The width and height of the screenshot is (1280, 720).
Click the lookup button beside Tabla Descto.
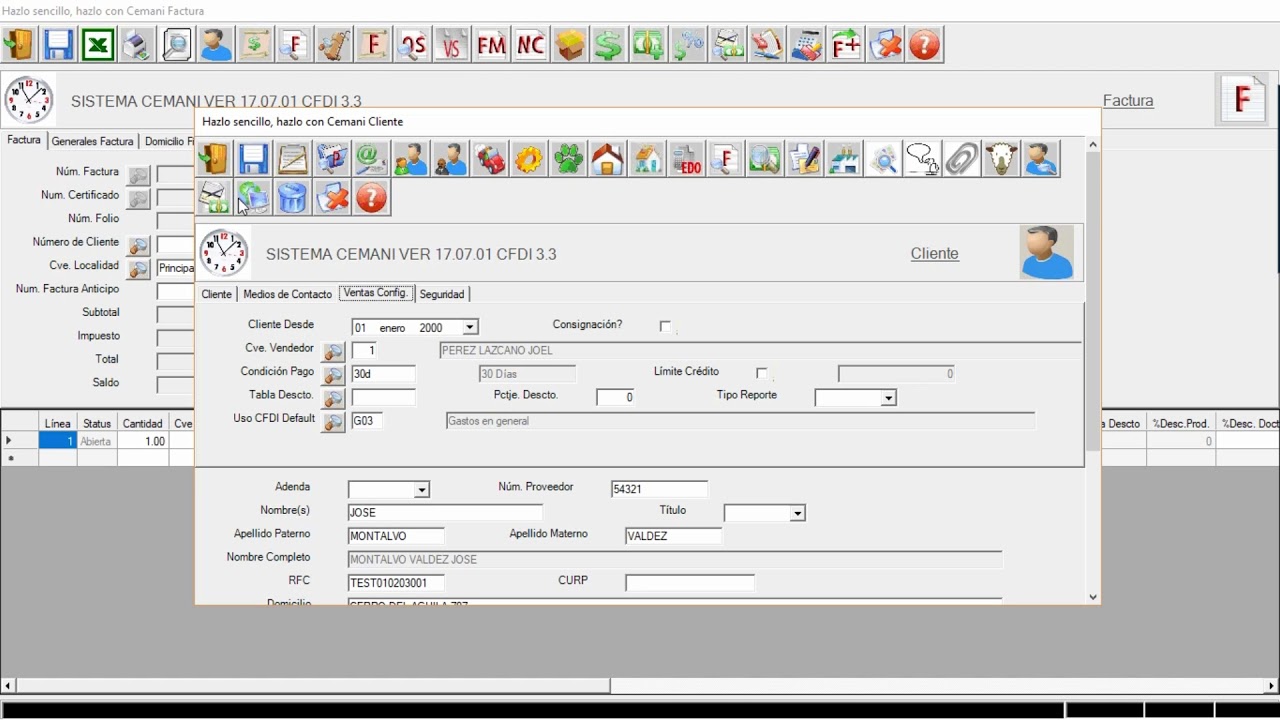(334, 399)
